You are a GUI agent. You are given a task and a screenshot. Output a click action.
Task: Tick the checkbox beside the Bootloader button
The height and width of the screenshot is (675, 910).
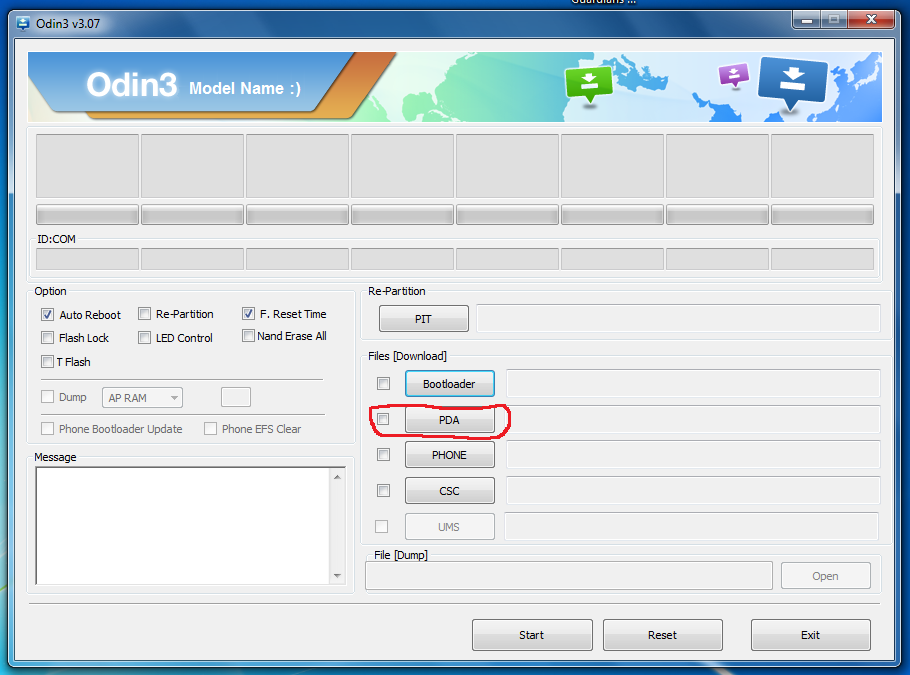tap(384, 383)
